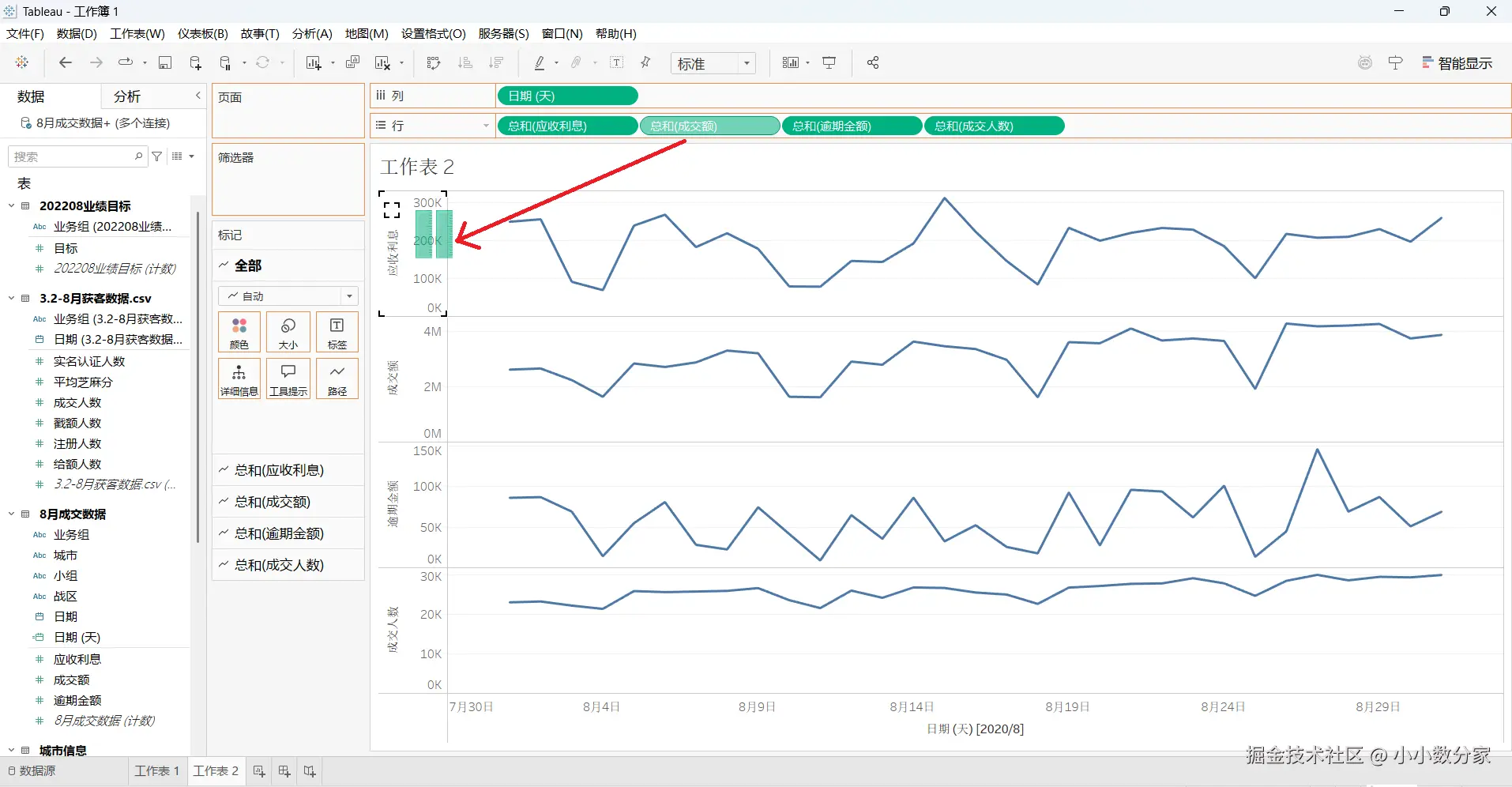Switch to the 分析 pane tab
The width and height of the screenshot is (1512, 787).
(x=127, y=96)
